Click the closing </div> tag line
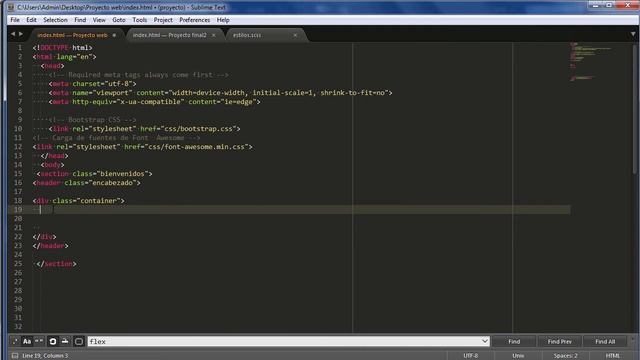 pyautogui.click(x=44, y=237)
